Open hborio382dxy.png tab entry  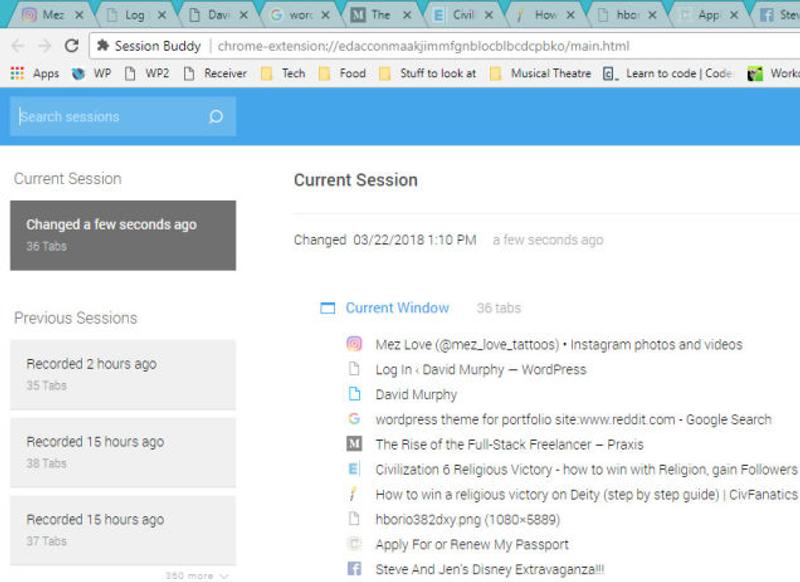pyautogui.click(x=468, y=519)
